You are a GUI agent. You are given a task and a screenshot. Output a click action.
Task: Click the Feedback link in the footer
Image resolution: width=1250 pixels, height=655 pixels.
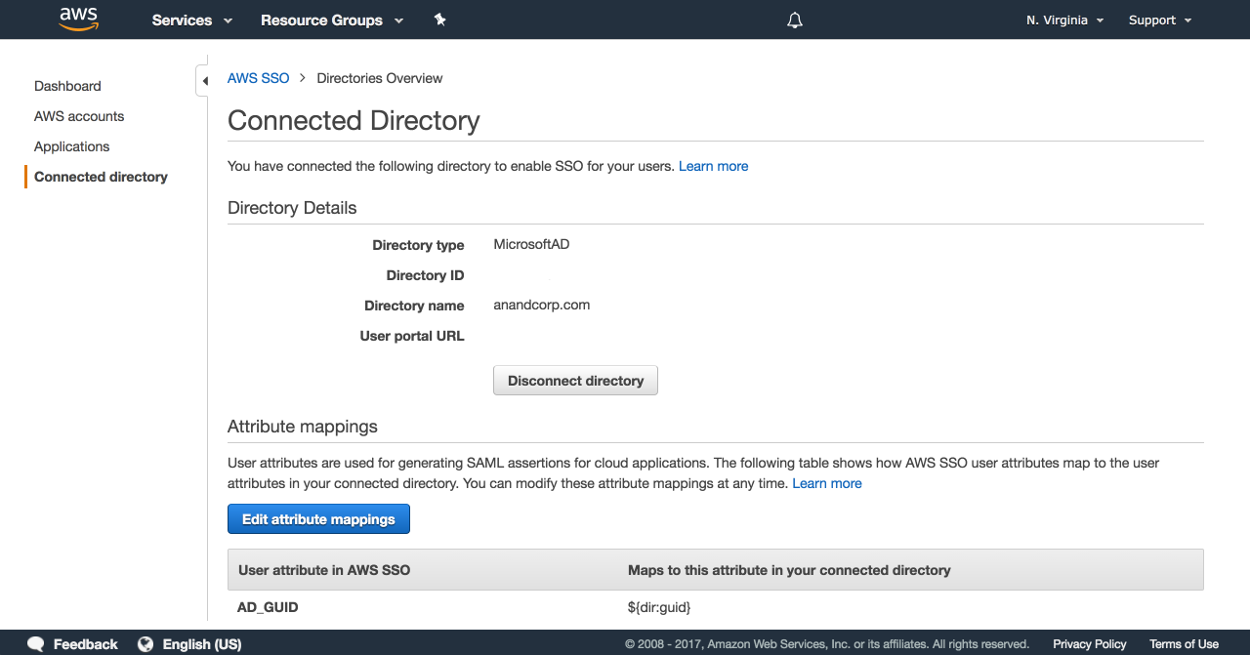(85, 644)
